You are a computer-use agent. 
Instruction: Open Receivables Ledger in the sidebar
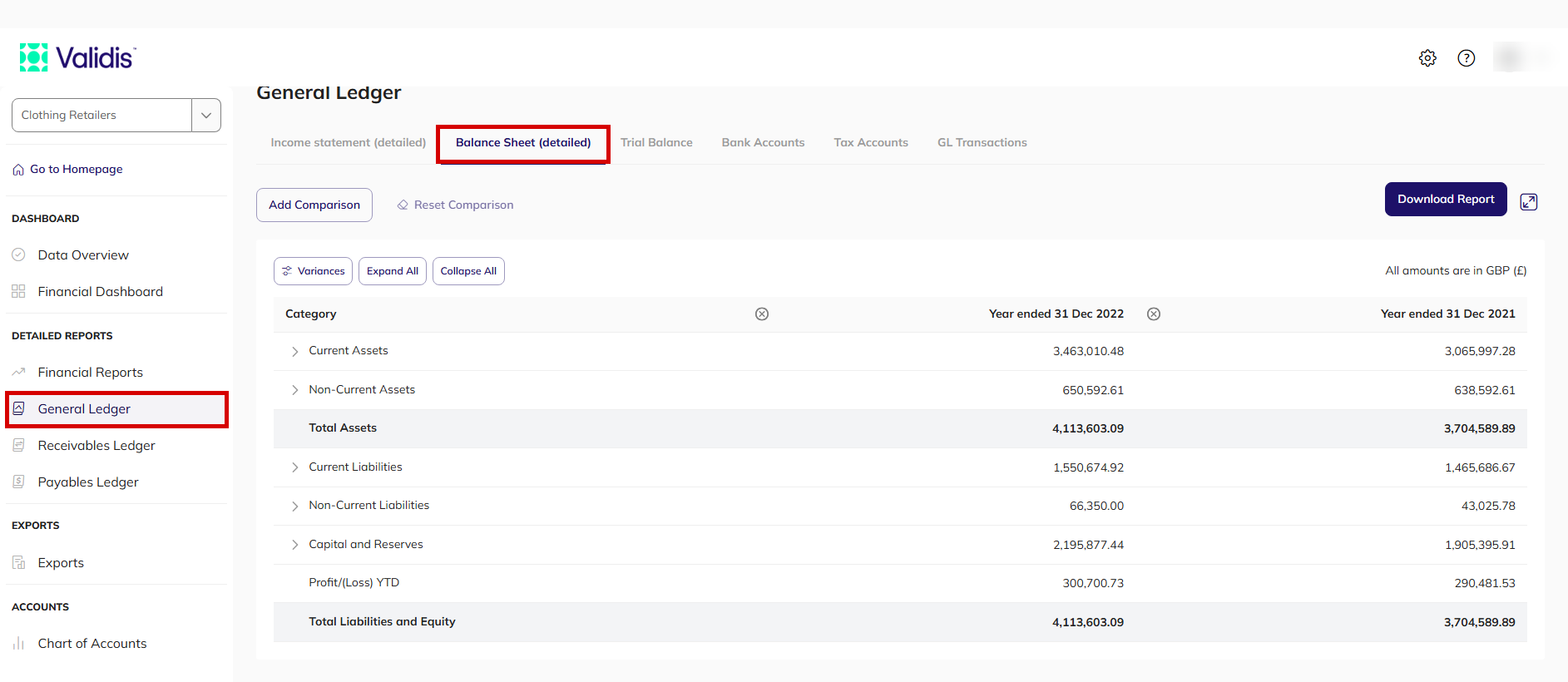(96, 445)
